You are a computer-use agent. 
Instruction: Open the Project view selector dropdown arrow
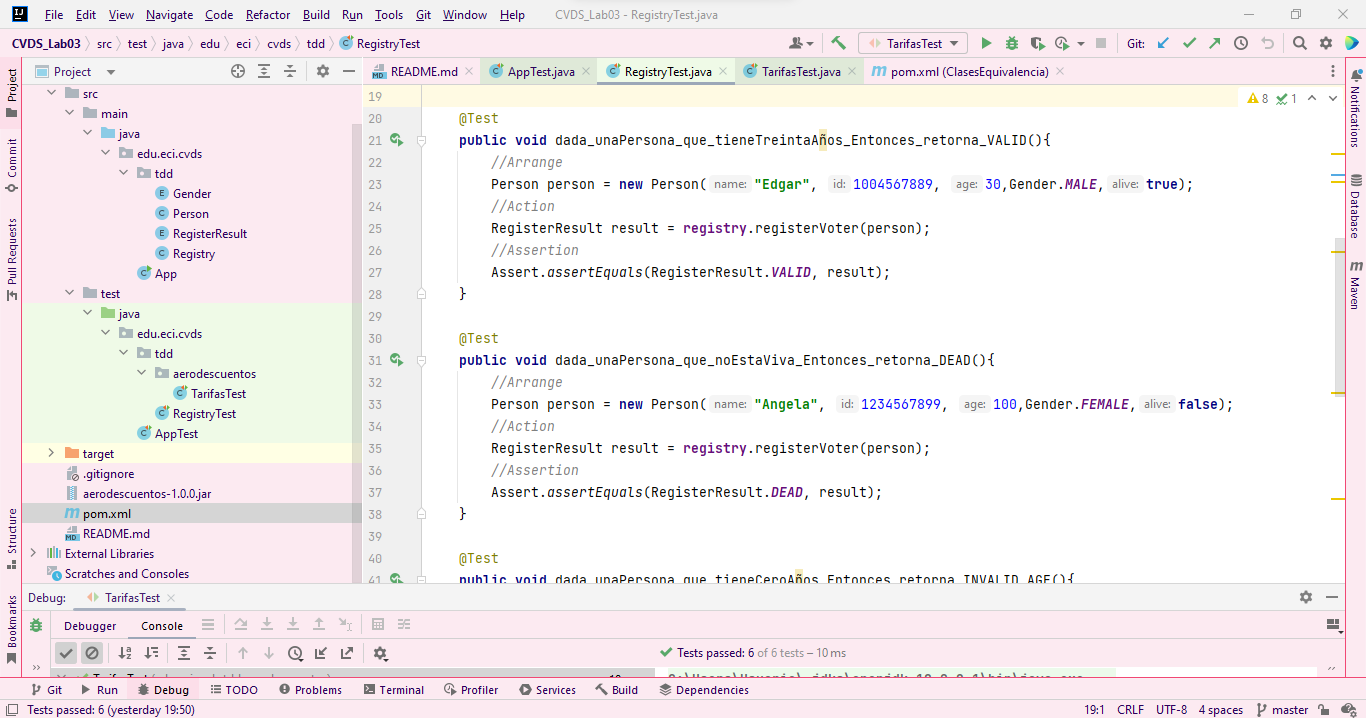111,72
